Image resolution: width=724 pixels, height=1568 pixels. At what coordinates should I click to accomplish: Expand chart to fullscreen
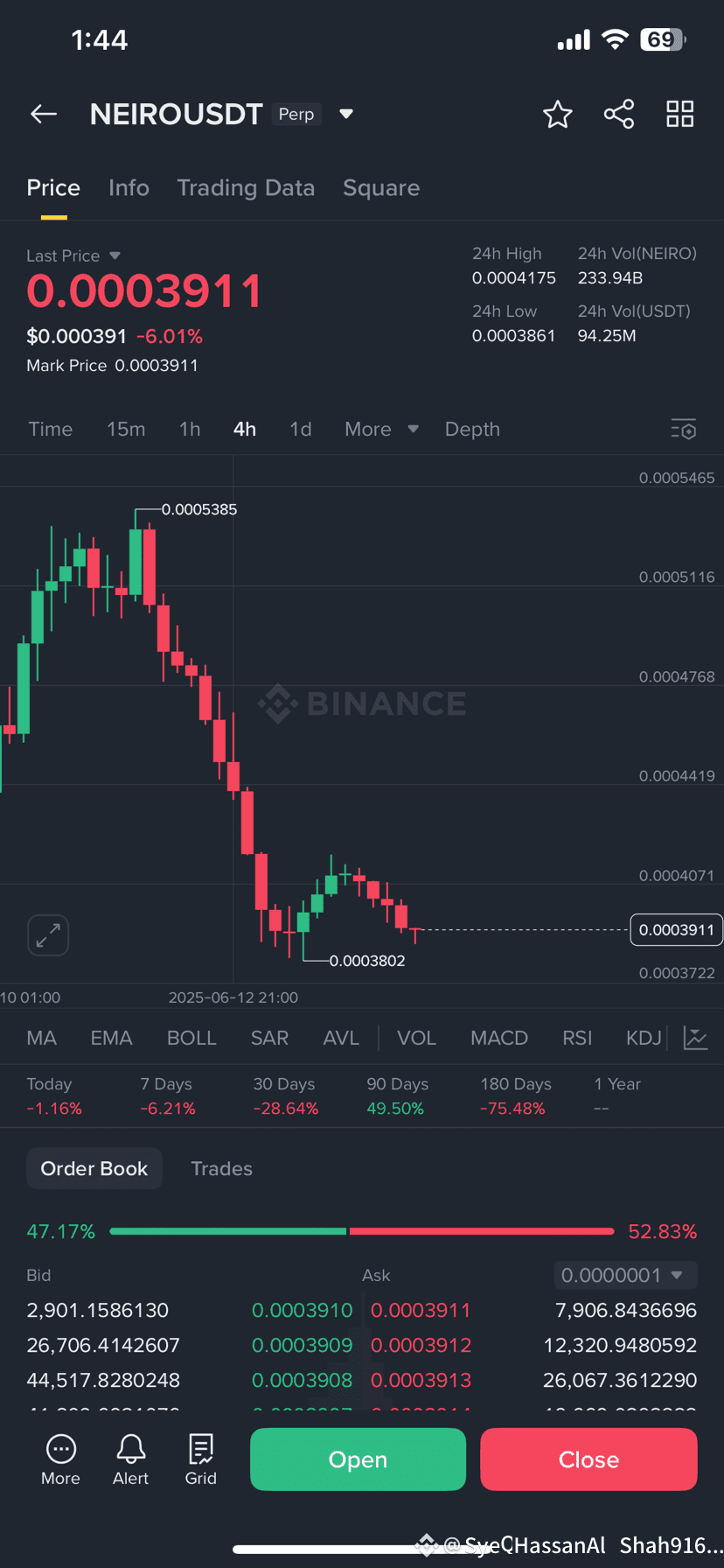point(48,935)
